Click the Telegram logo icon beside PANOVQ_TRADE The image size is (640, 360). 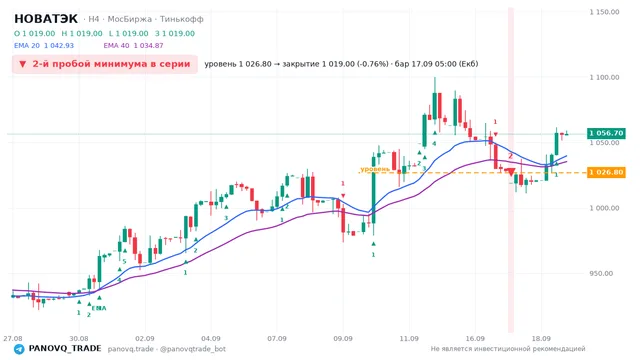pos(19,349)
